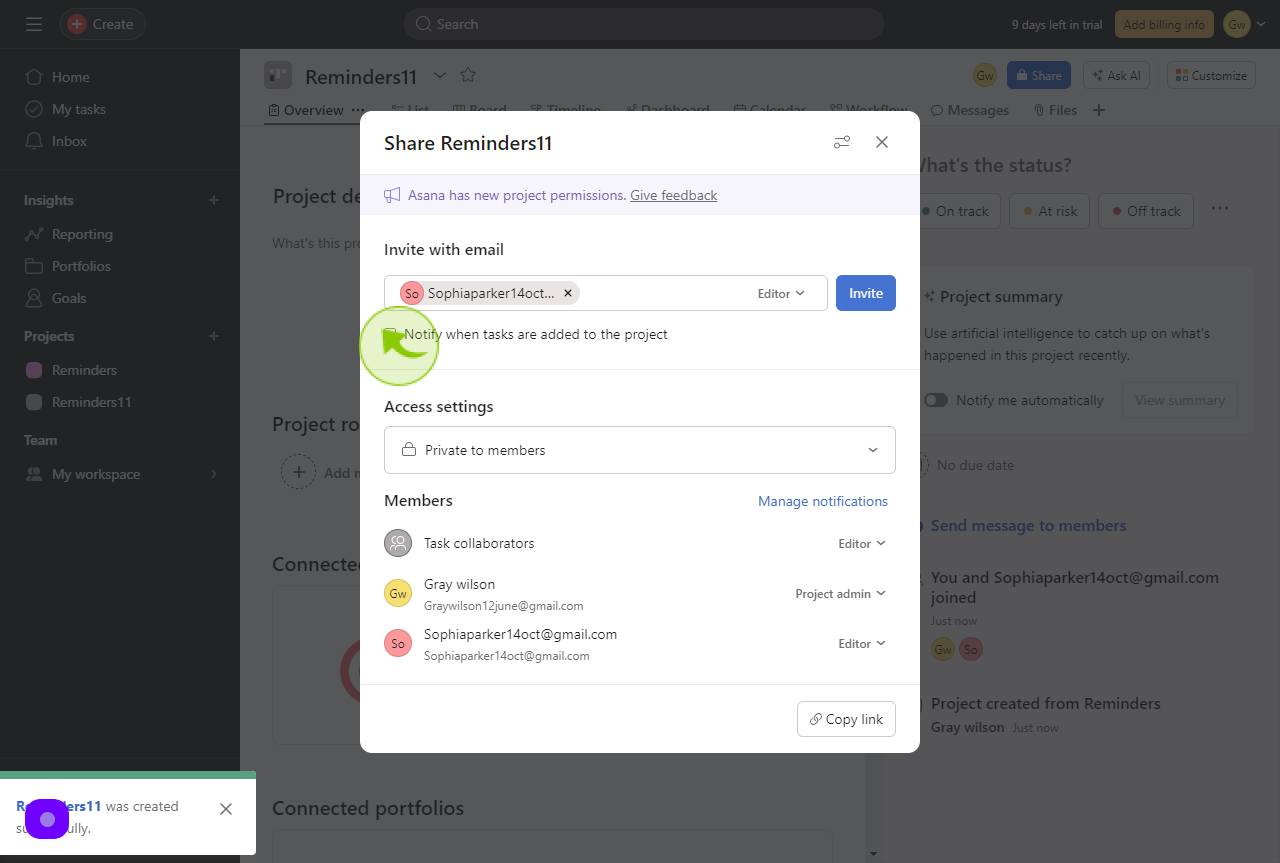Open the Customize panel

1211,75
